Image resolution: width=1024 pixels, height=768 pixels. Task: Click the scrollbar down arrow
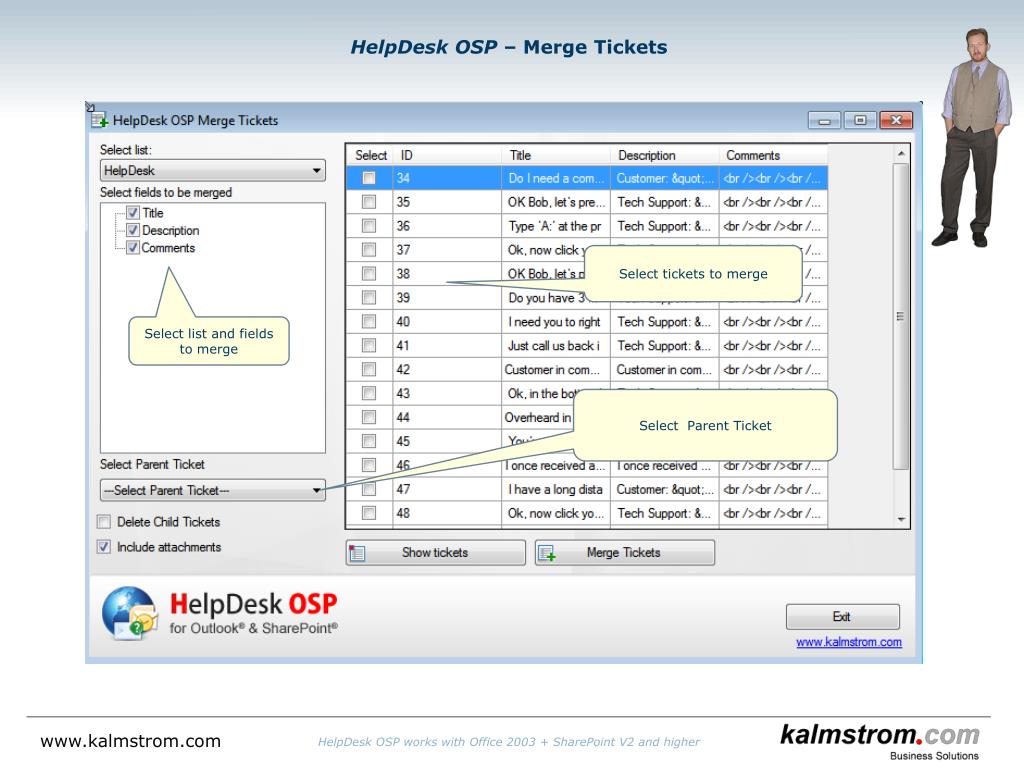(x=901, y=520)
